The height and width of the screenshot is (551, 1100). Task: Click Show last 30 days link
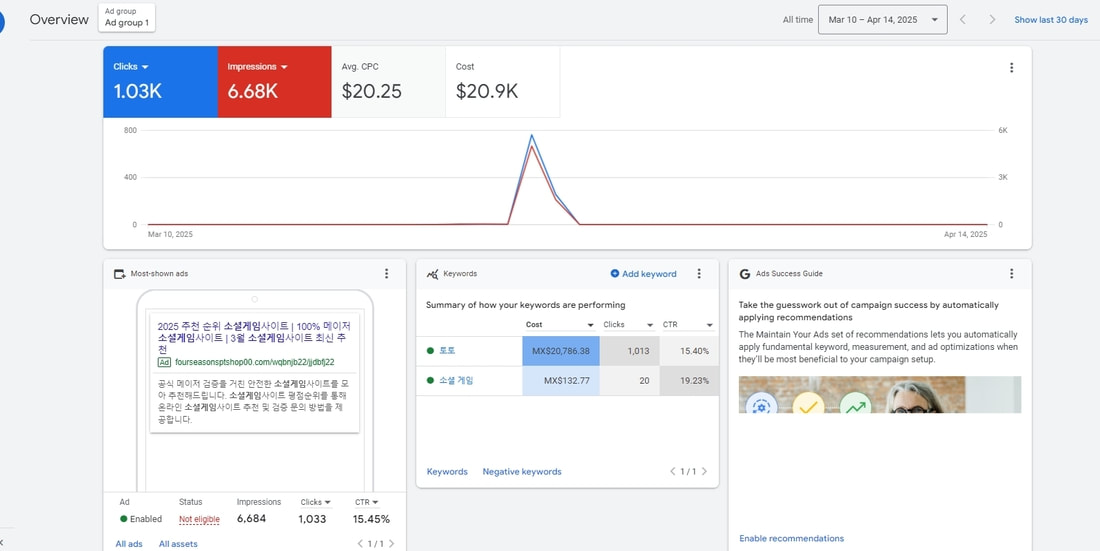[x=1050, y=20]
